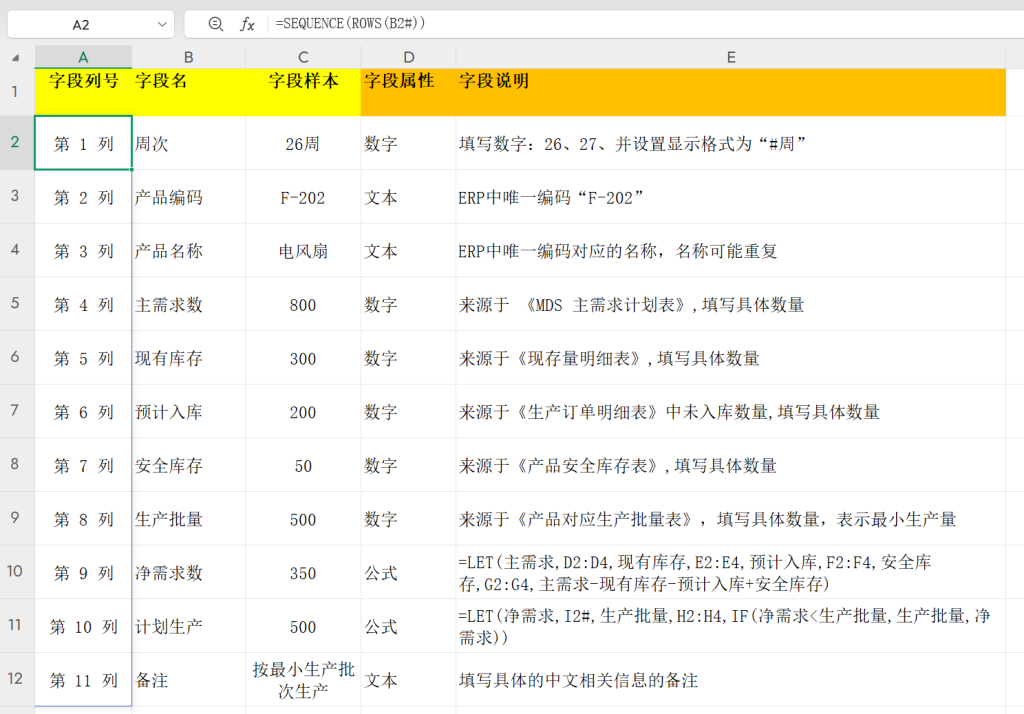Select sample cell 电风扇
The width and height of the screenshot is (1024, 714).
click(x=303, y=251)
